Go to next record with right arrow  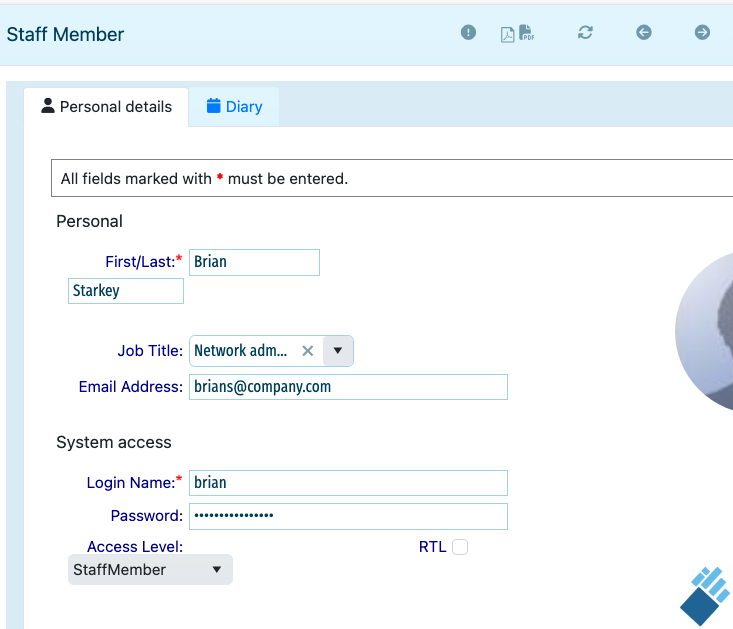click(702, 32)
